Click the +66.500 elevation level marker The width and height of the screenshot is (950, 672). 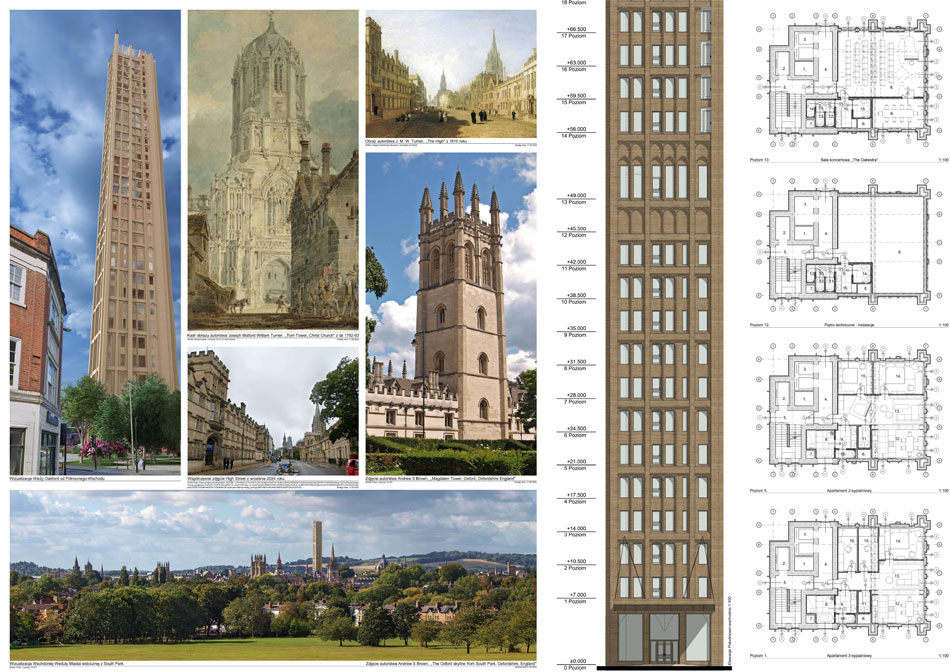(575, 31)
